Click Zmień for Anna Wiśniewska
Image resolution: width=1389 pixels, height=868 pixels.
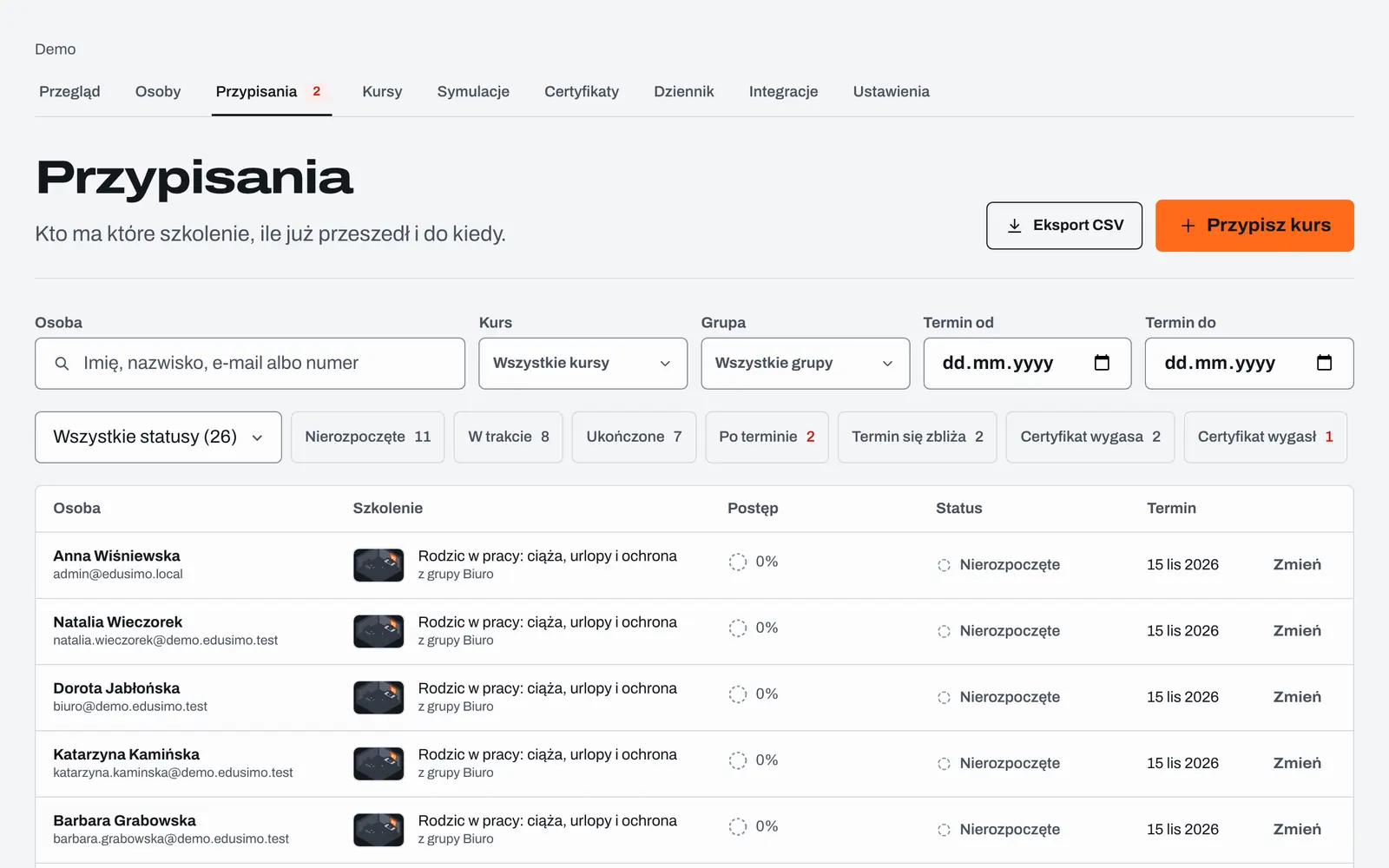pos(1297,565)
